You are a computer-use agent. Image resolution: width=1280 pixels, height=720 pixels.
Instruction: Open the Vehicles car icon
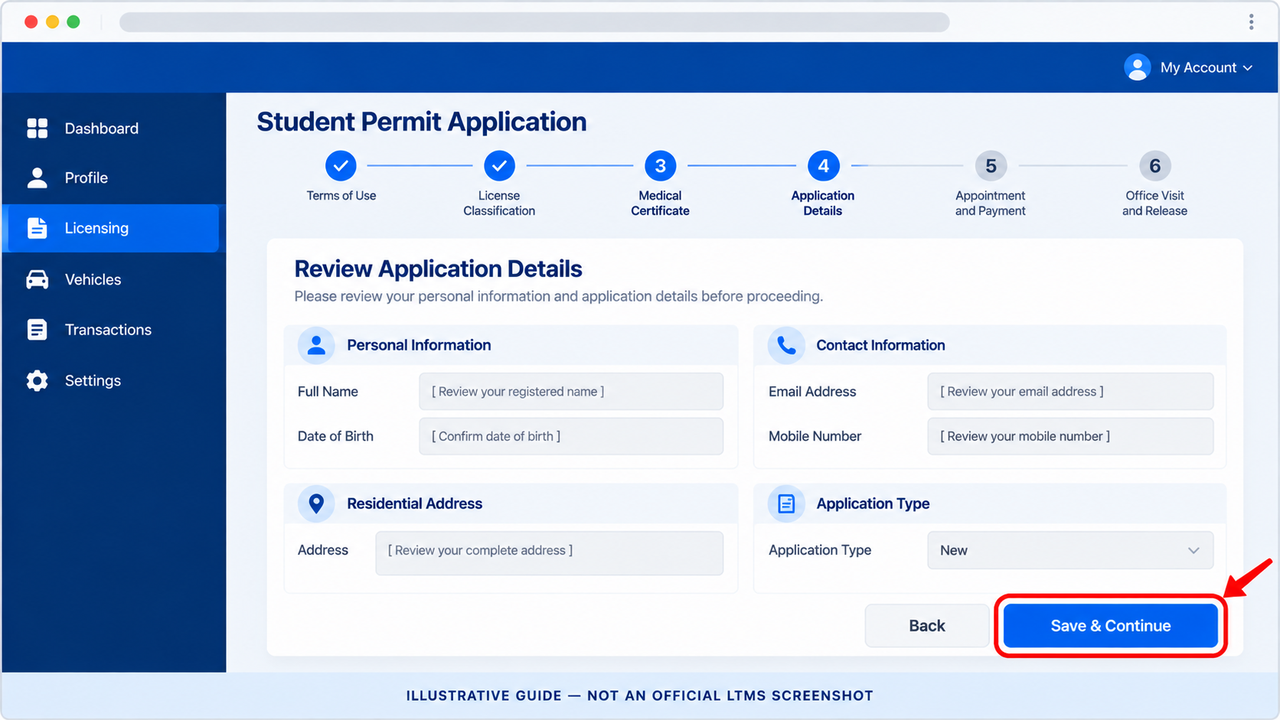point(37,279)
